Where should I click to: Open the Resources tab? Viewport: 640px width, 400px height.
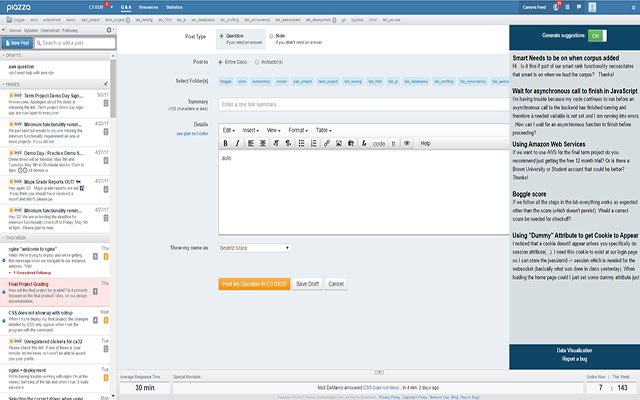pyautogui.click(x=148, y=7)
